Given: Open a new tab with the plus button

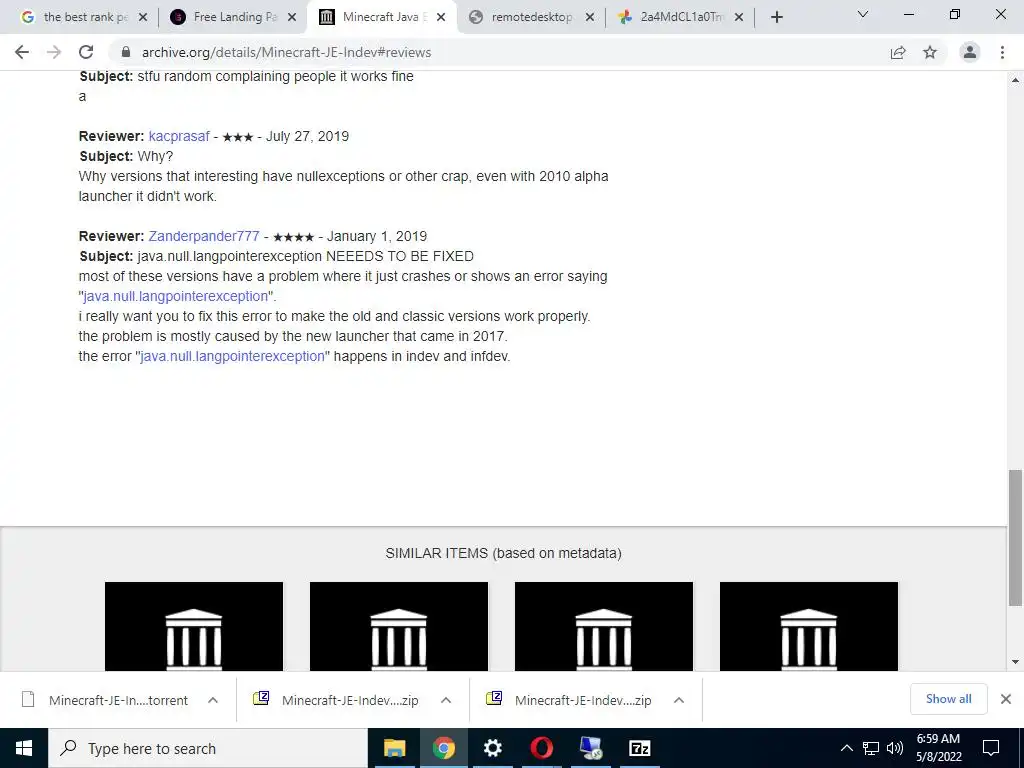Looking at the screenshot, I should (x=776, y=17).
